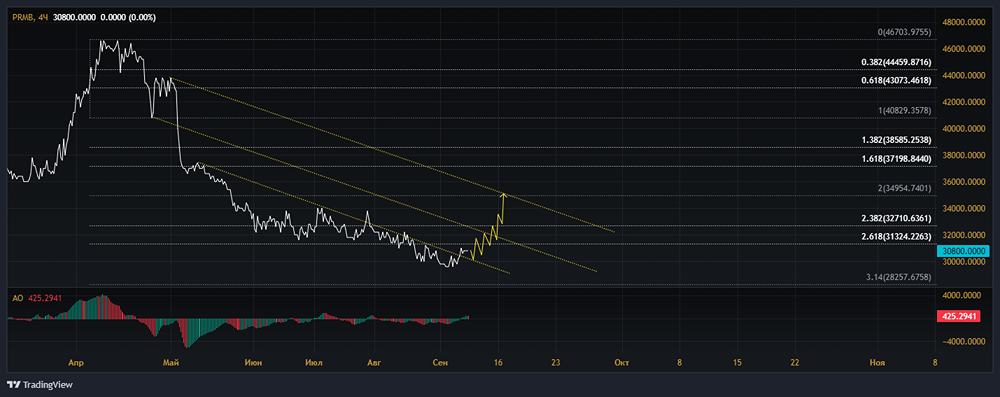This screenshot has height=397, width=1000.
Task: Click the 23 date on time axis
Action: click(555, 363)
